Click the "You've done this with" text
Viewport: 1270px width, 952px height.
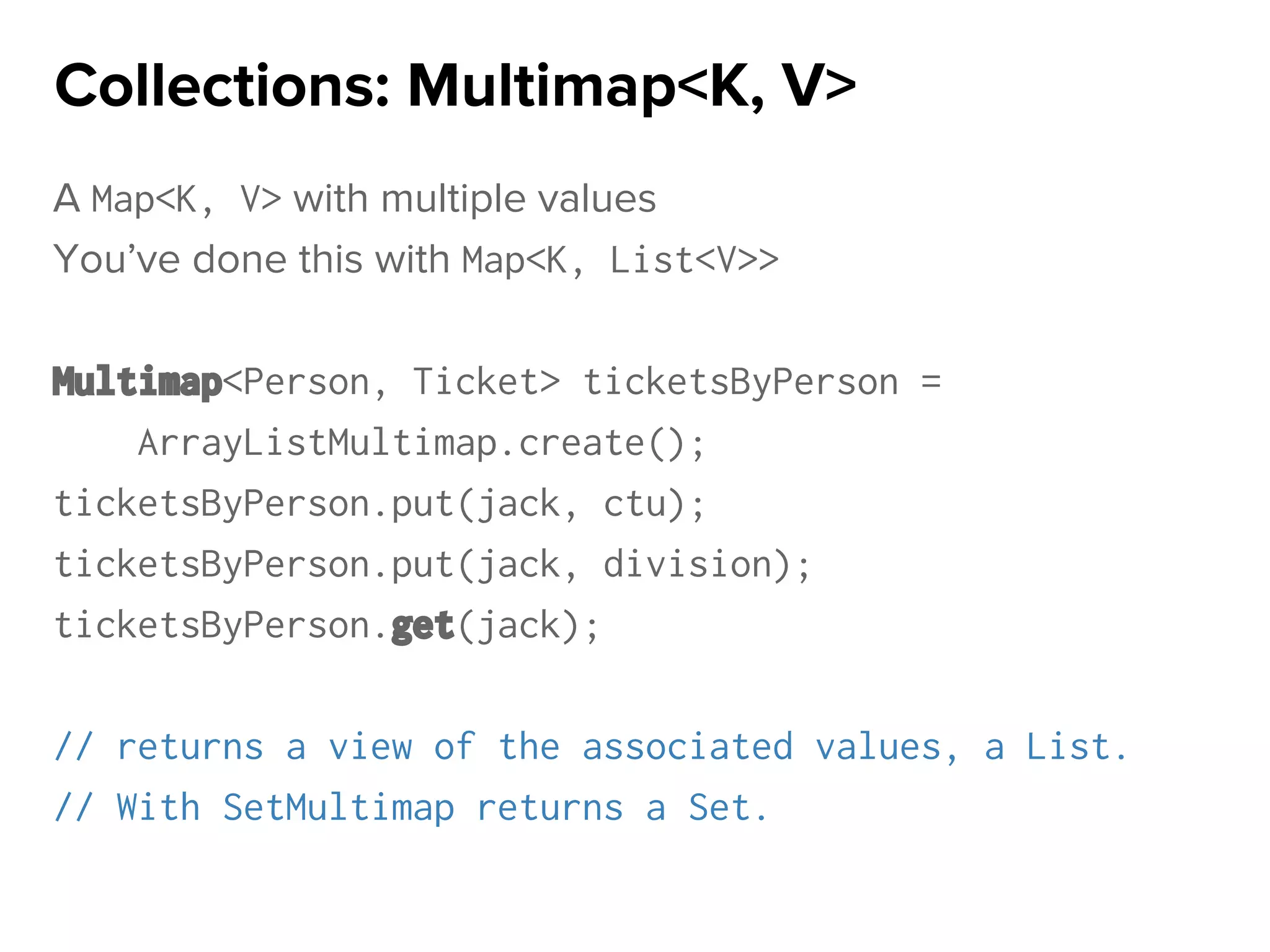(x=251, y=259)
